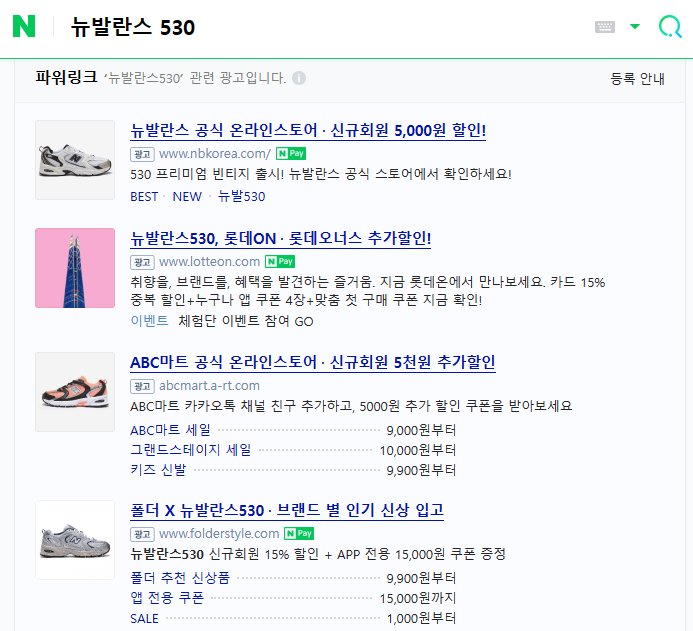Open the 폴더 추천 신상품 price link
Image resolution: width=693 pixels, height=631 pixels.
coord(180,578)
